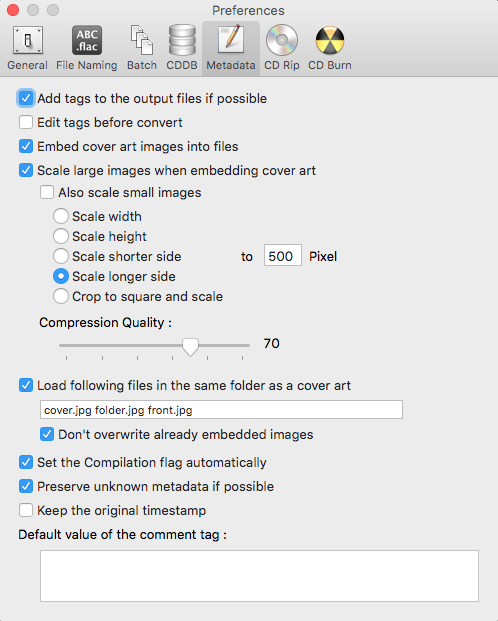Select the Scale width radio button
The height and width of the screenshot is (621, 498).
pos(61,216)
